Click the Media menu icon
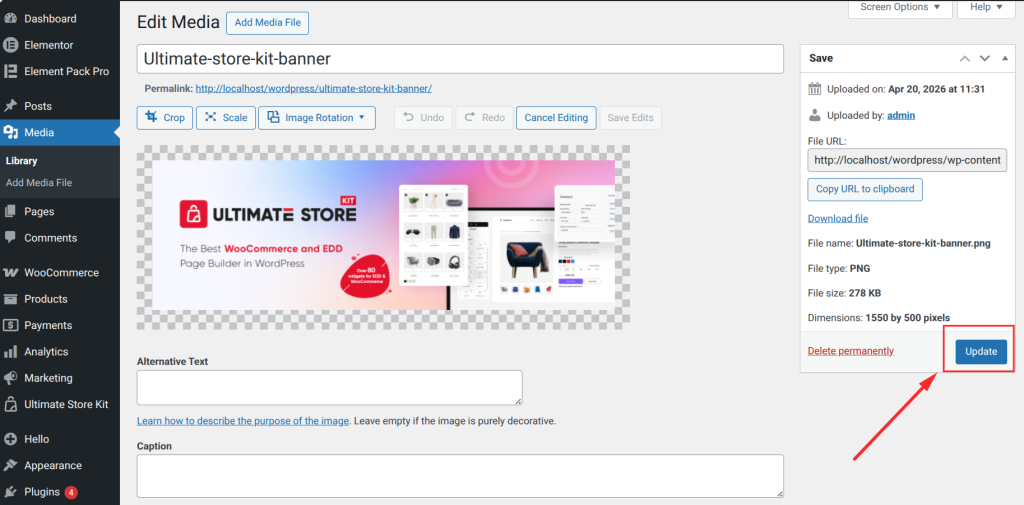The width and height of the screenshot is (1024, 505). (10, 133)
